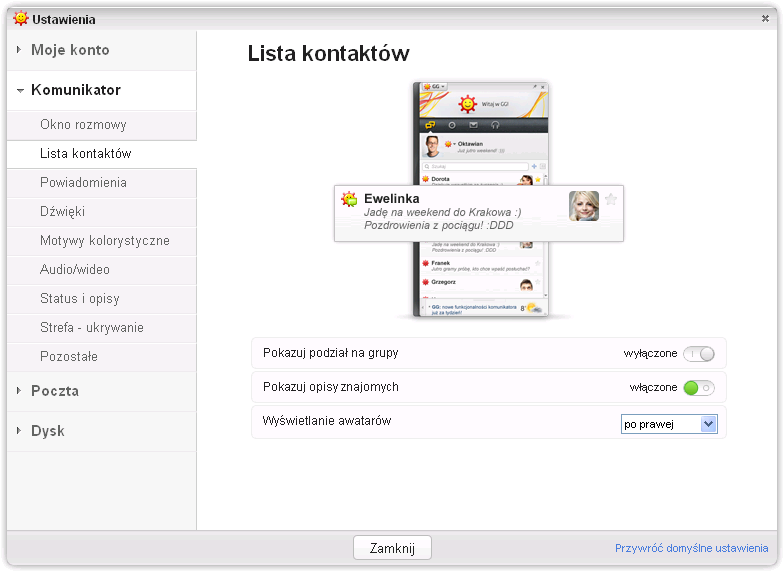Open 'Powiadomienia' settings page
This screenshot has width=784, height=572.
pos(102,183)
